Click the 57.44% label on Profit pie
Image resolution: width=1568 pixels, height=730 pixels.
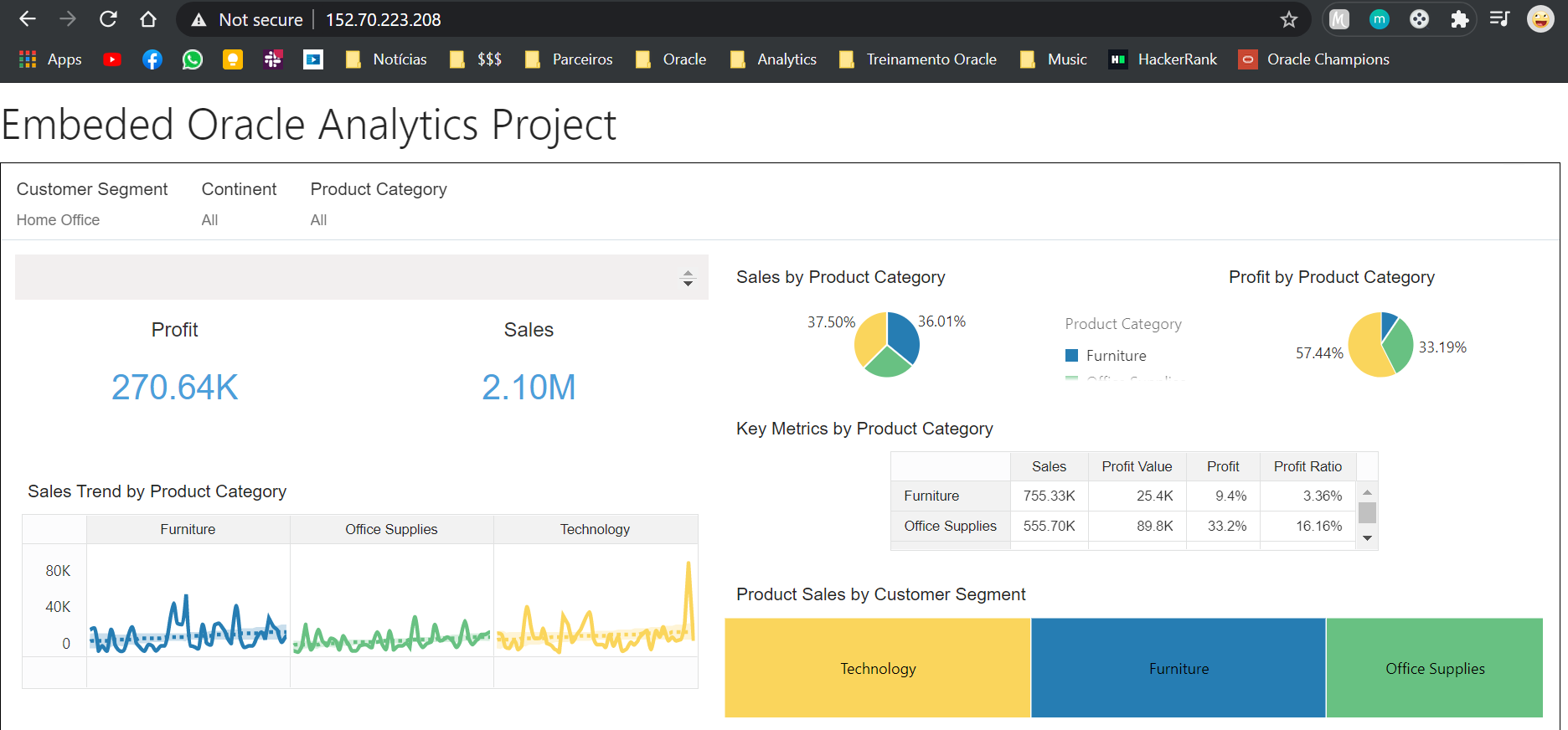pos(1319,353)
